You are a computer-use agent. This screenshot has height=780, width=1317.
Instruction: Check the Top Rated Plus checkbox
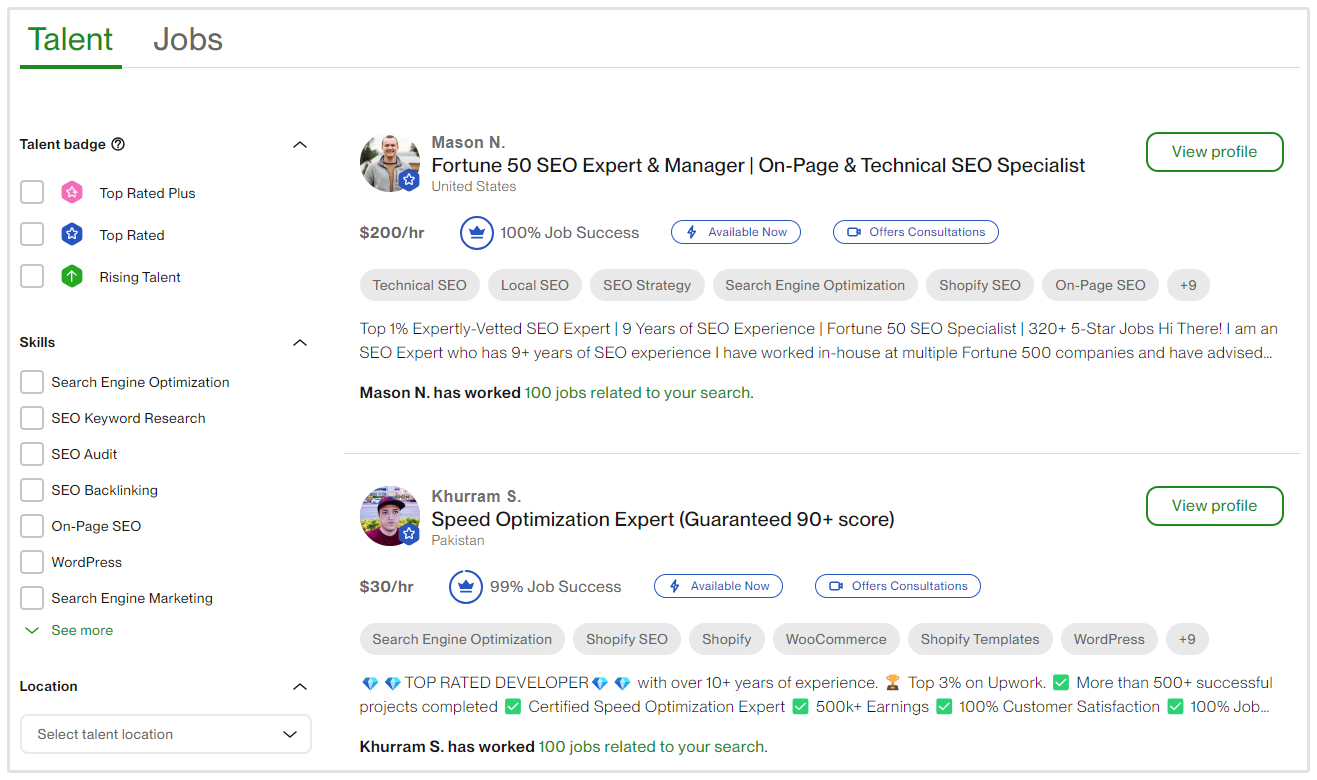(32, 193)
